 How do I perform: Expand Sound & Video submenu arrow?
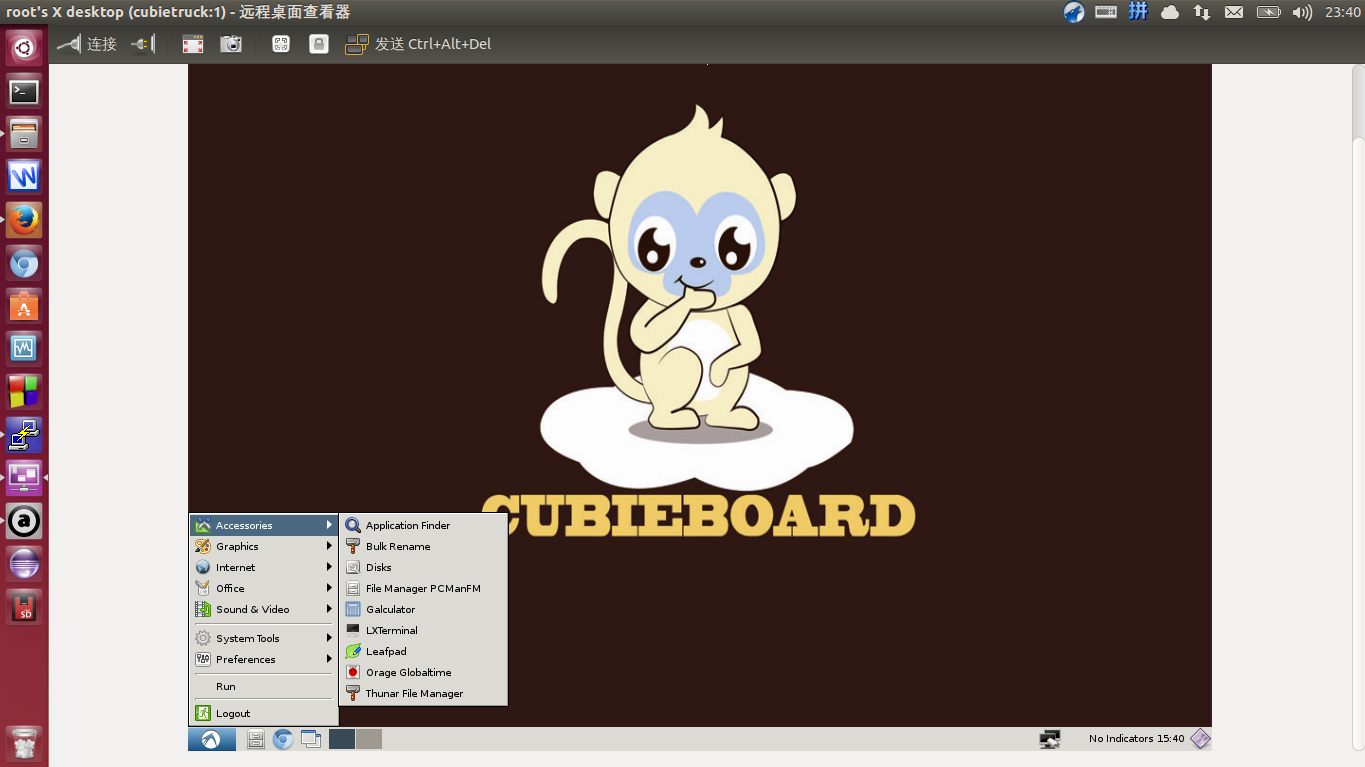click(x=329, y=609)
